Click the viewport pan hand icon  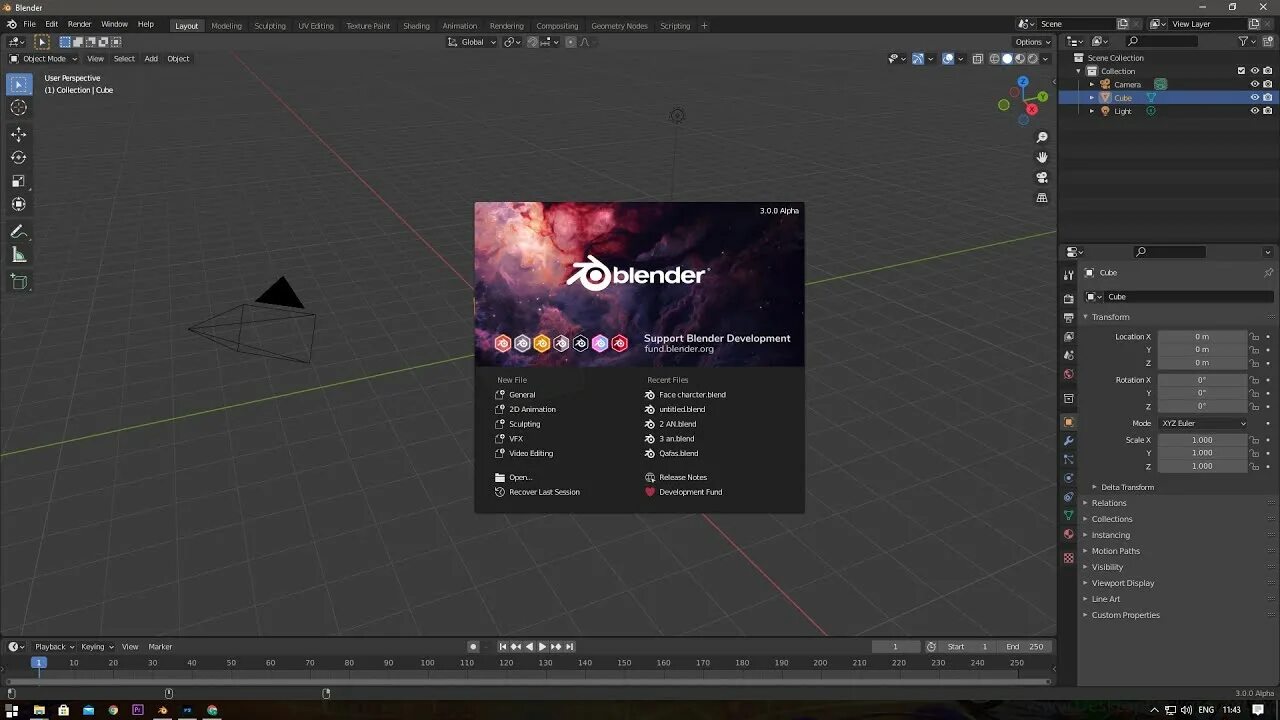click(x=1041, y=157)
